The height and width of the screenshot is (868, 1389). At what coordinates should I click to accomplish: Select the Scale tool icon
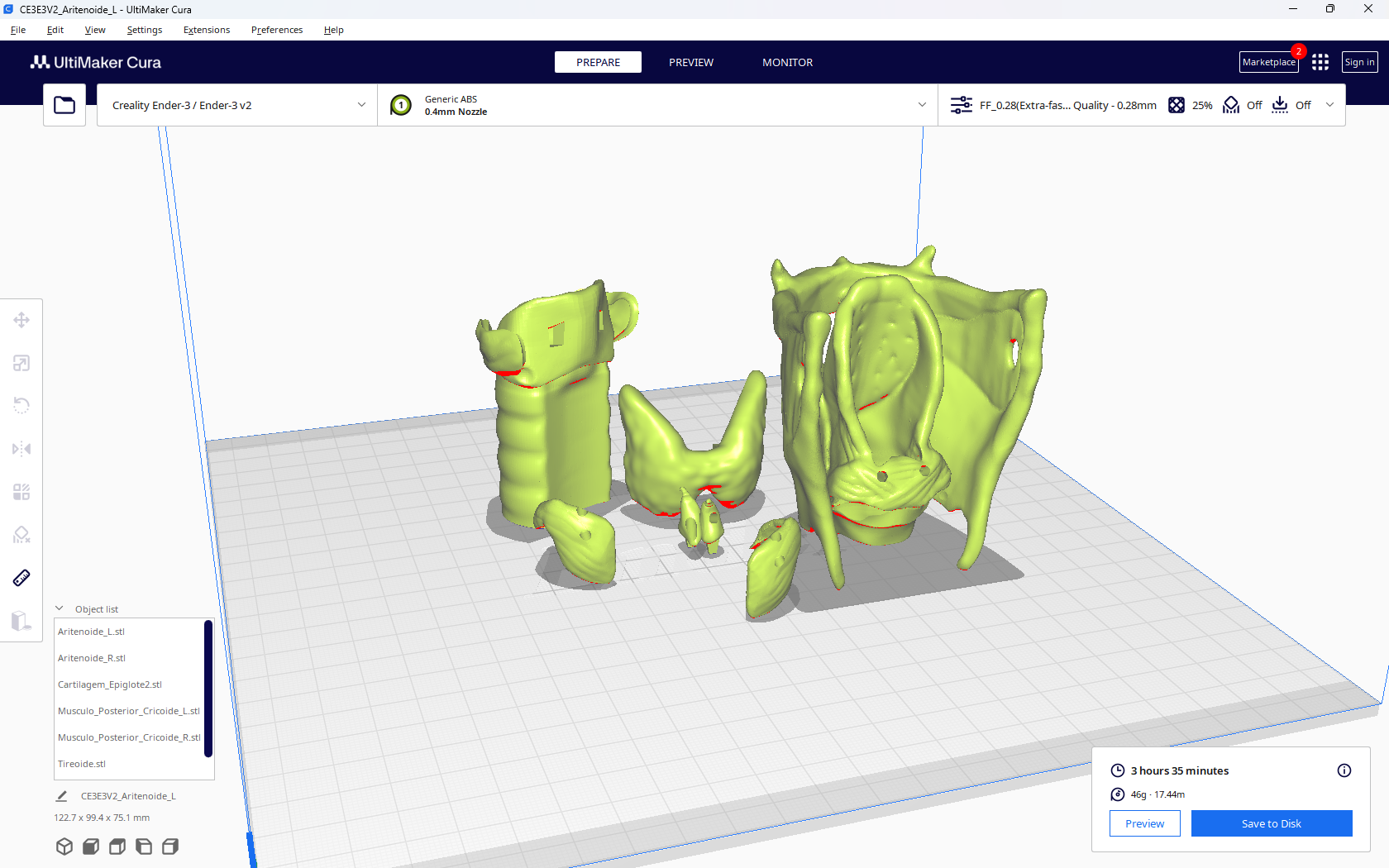[21, 363]
